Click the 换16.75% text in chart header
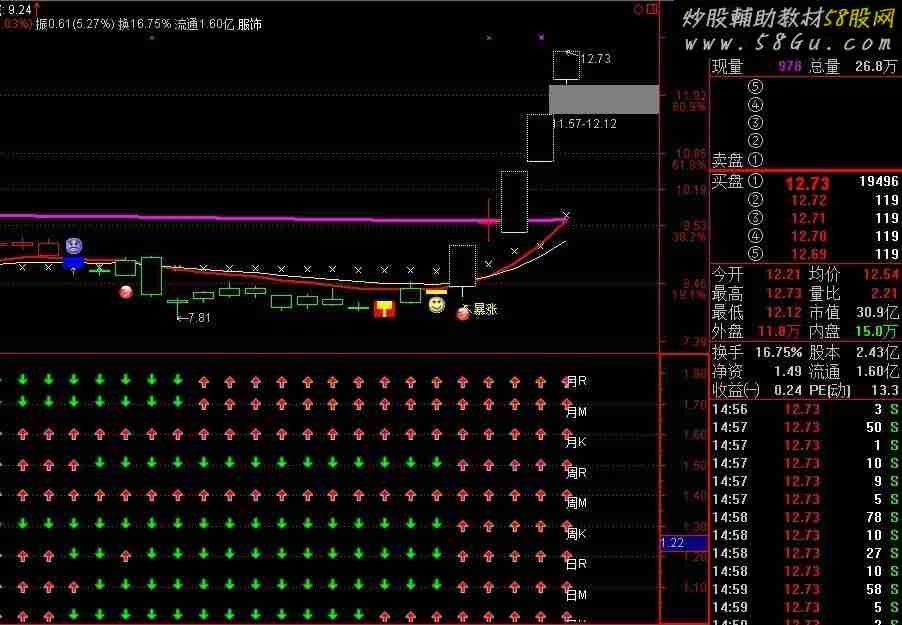This screenshot has width=902, height=625. click(x=144, y=24)
